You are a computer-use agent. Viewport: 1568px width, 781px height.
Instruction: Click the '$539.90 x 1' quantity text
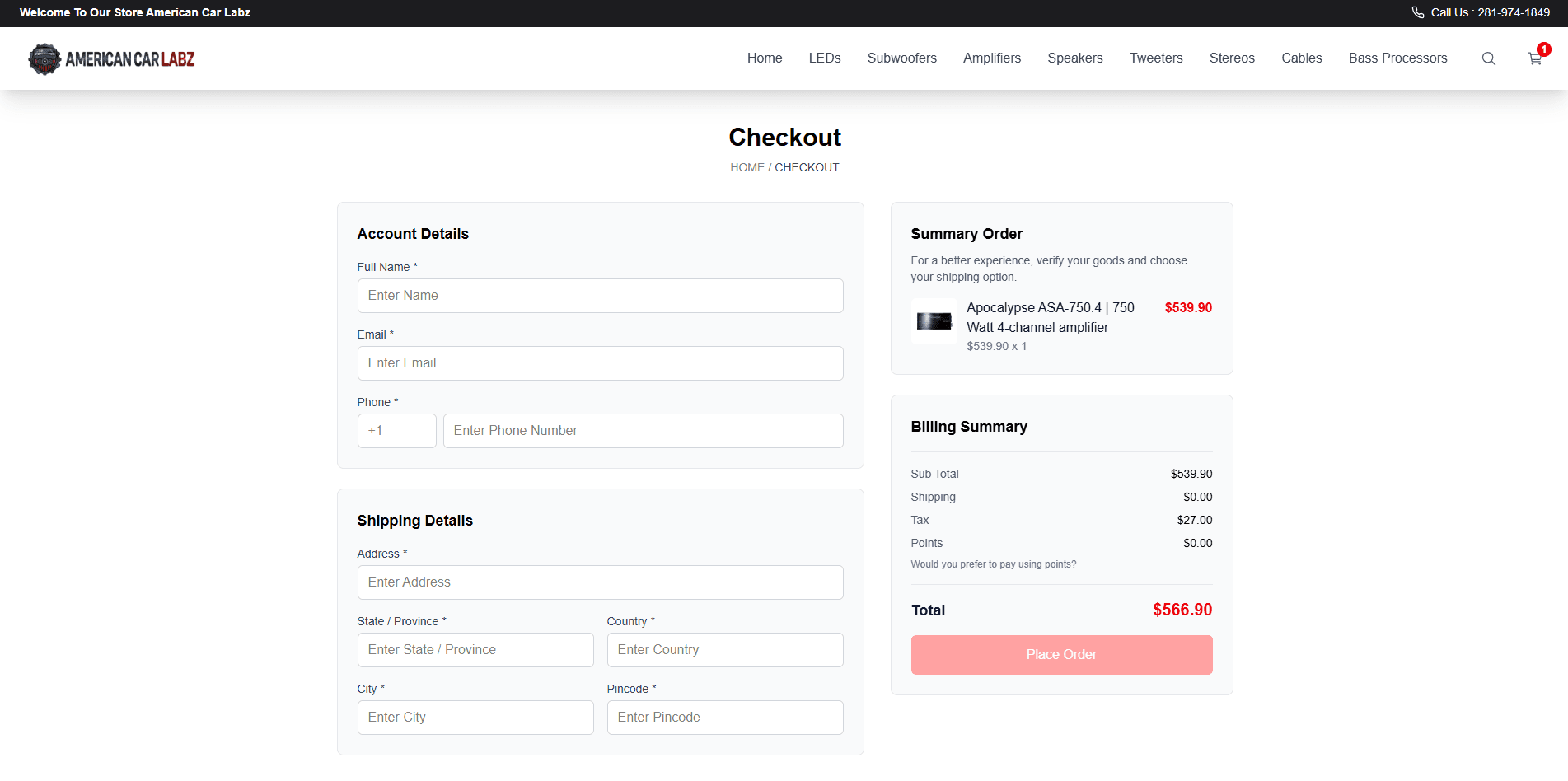(997, 346)
